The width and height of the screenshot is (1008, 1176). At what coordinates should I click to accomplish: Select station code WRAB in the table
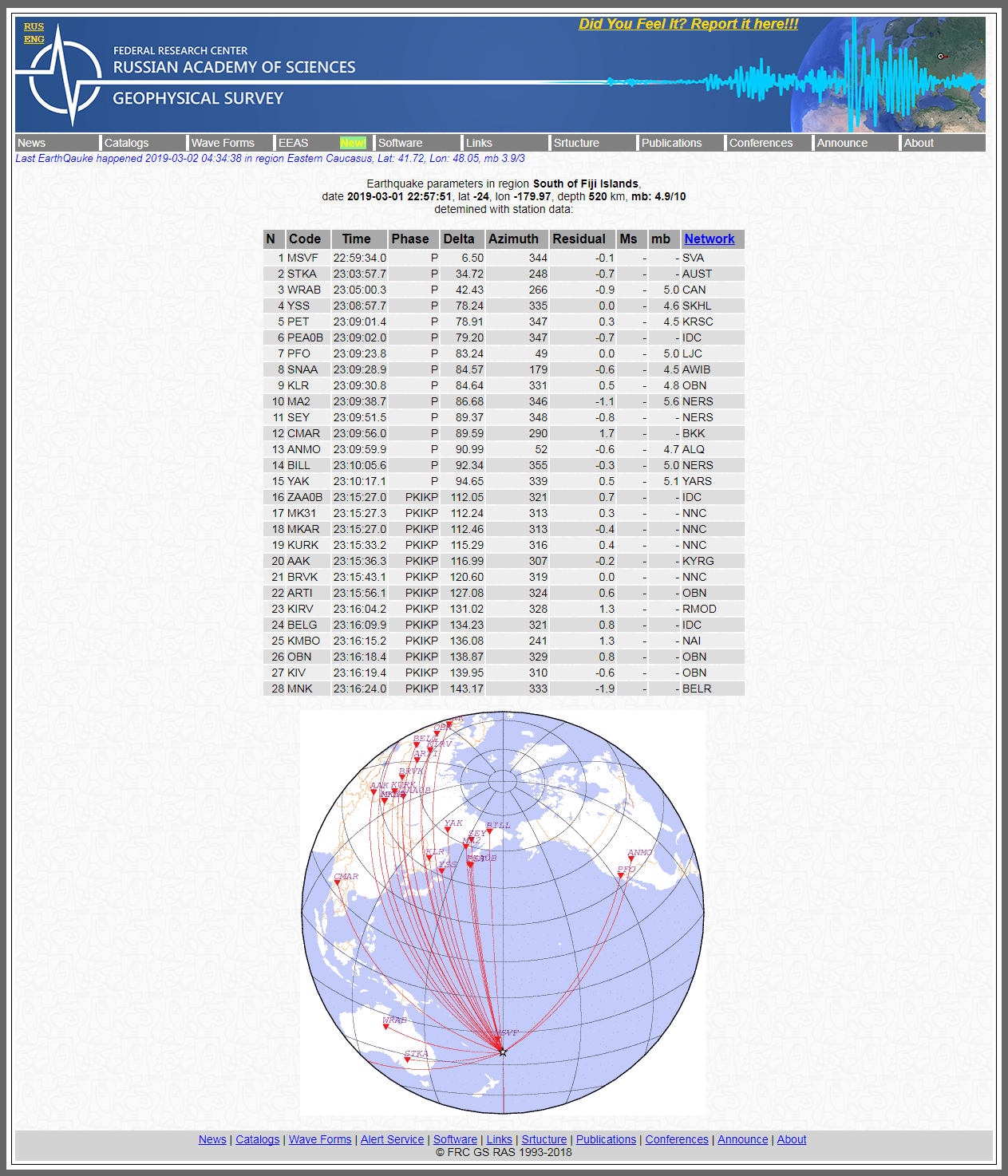point(304,290)
